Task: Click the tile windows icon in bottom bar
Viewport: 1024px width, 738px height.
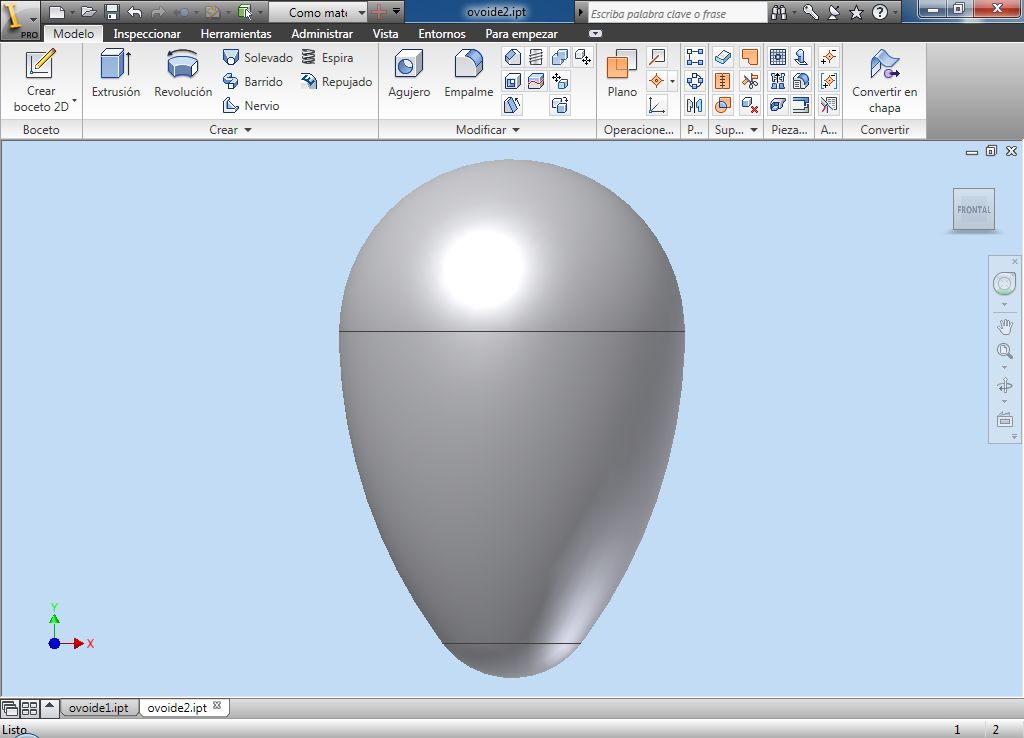Action: 29,708
